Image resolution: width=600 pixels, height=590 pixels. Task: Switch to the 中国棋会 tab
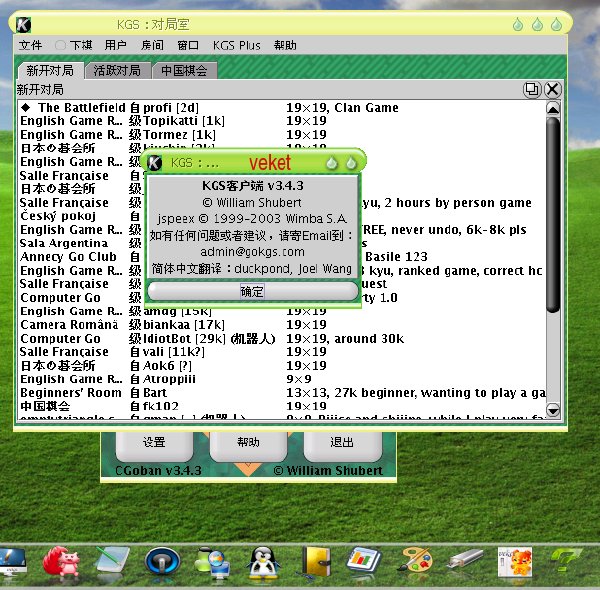pos(184,70)
